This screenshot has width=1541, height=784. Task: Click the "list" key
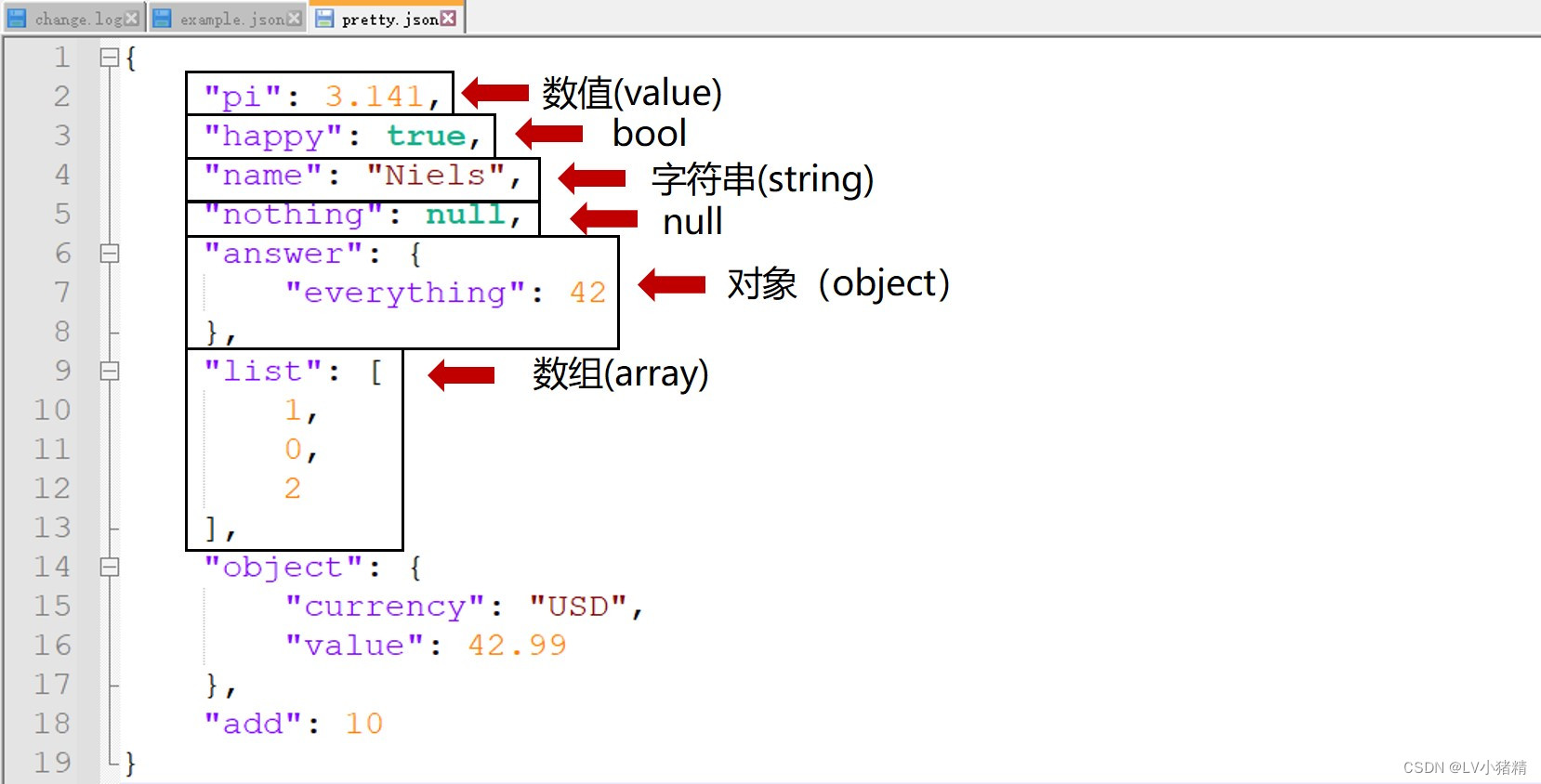[263, 372]
